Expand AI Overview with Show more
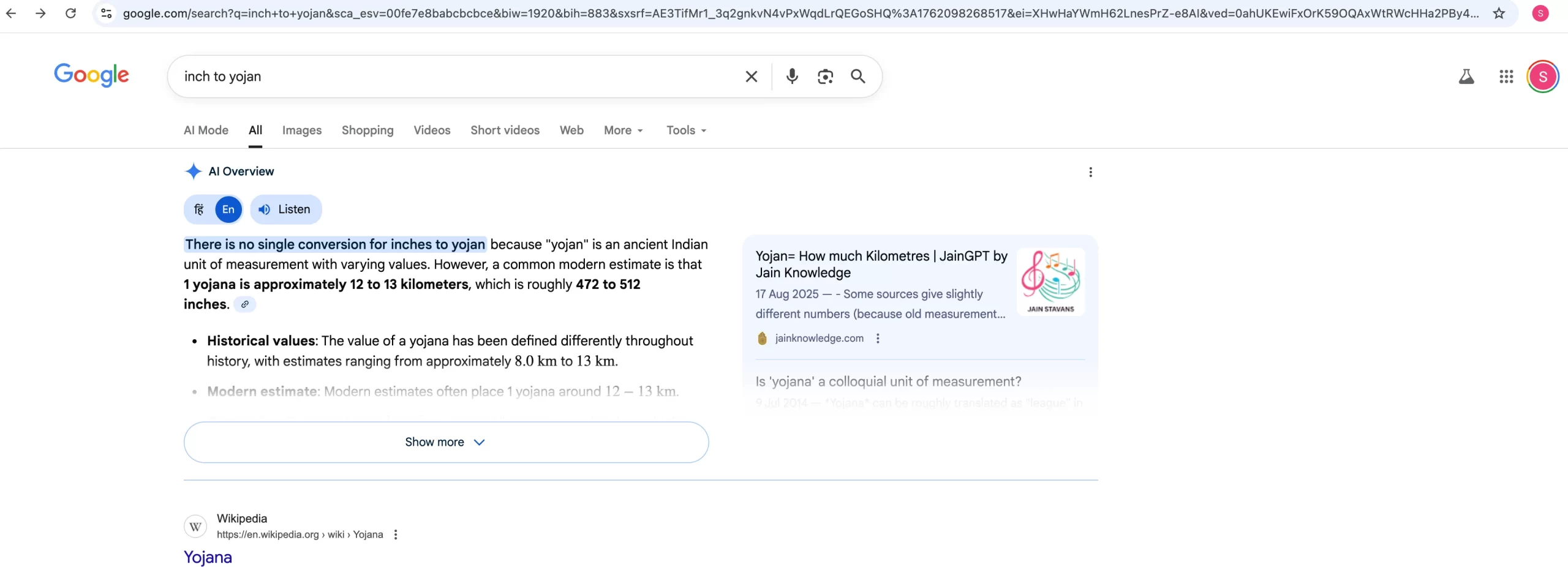This screenshot has height=567, width=1568. click(x=446, y=442)
